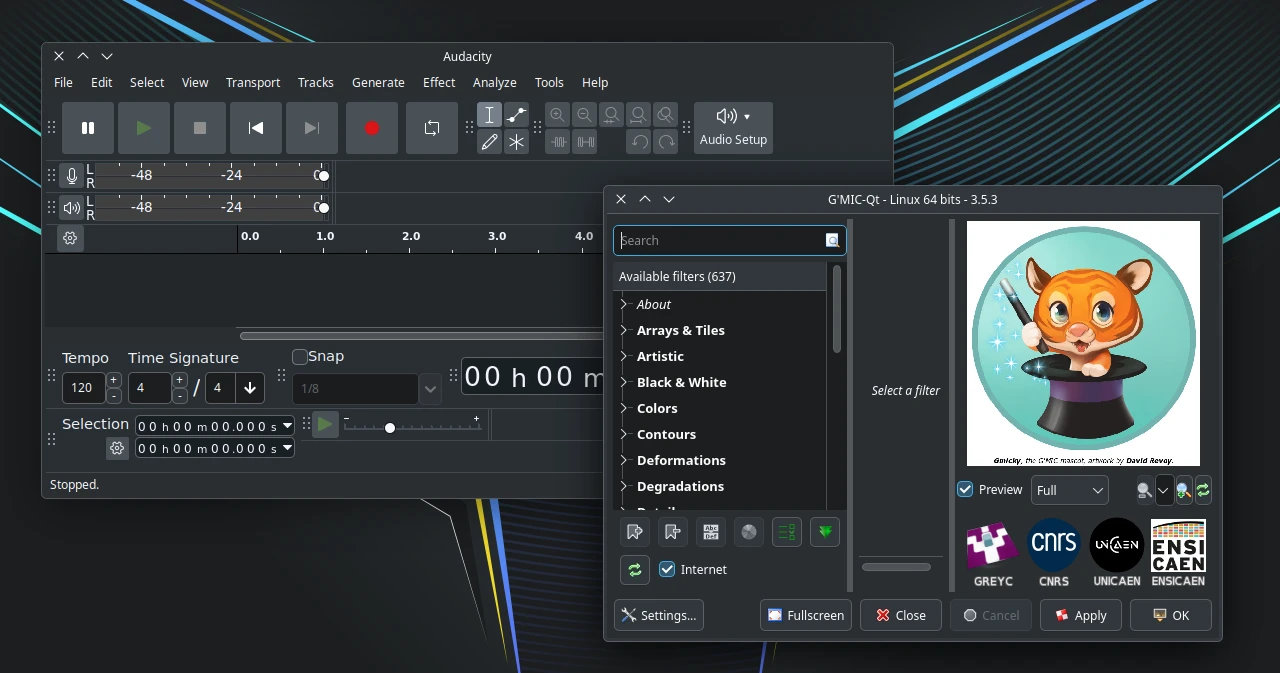Click Rename fave Abc icon

point(711,532)
